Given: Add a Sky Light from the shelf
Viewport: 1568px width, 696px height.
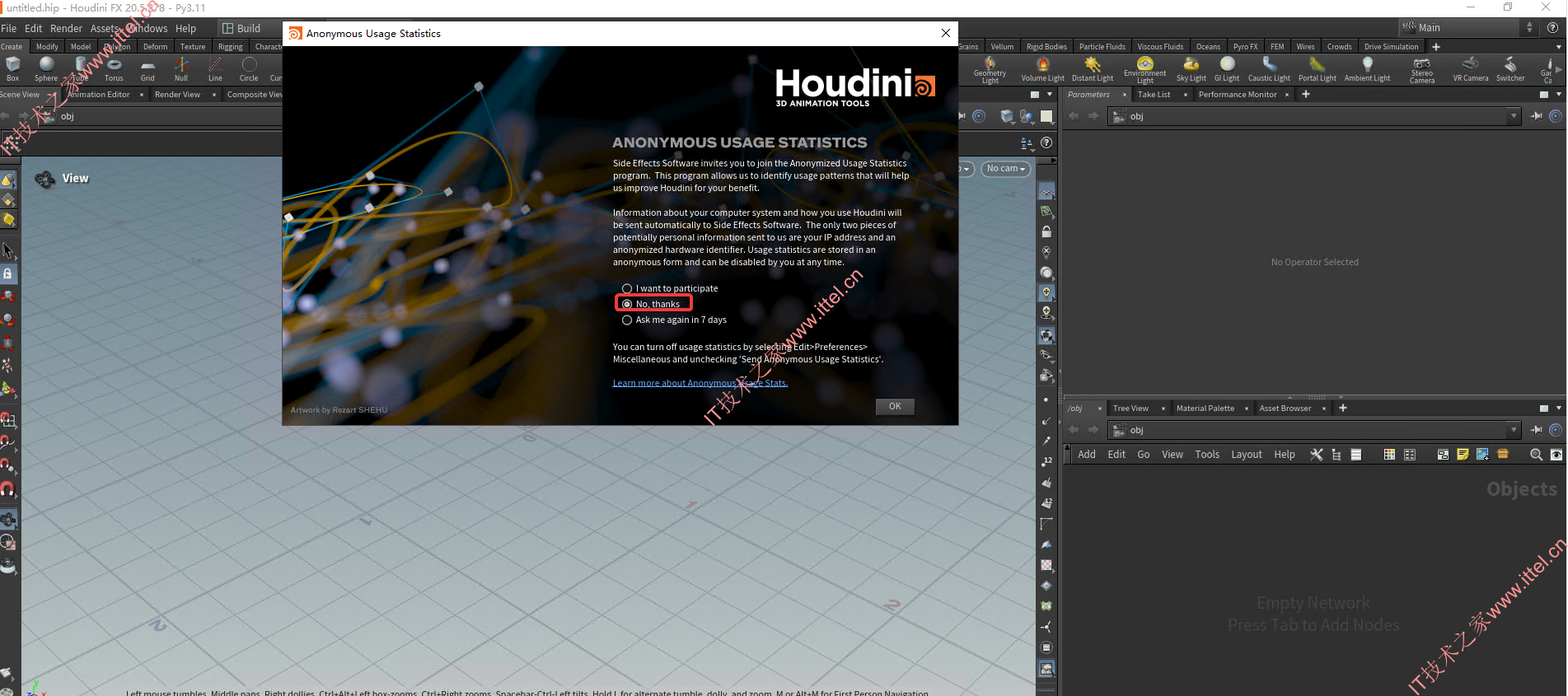Looking at the screenshot, I should pos(1191,69).
